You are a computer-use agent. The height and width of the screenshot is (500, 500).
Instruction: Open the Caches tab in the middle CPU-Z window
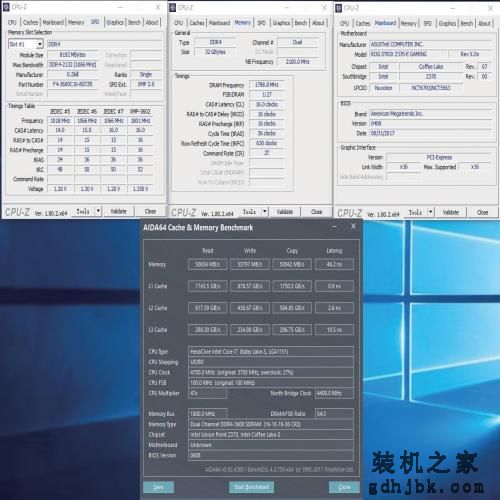point(197,23)
